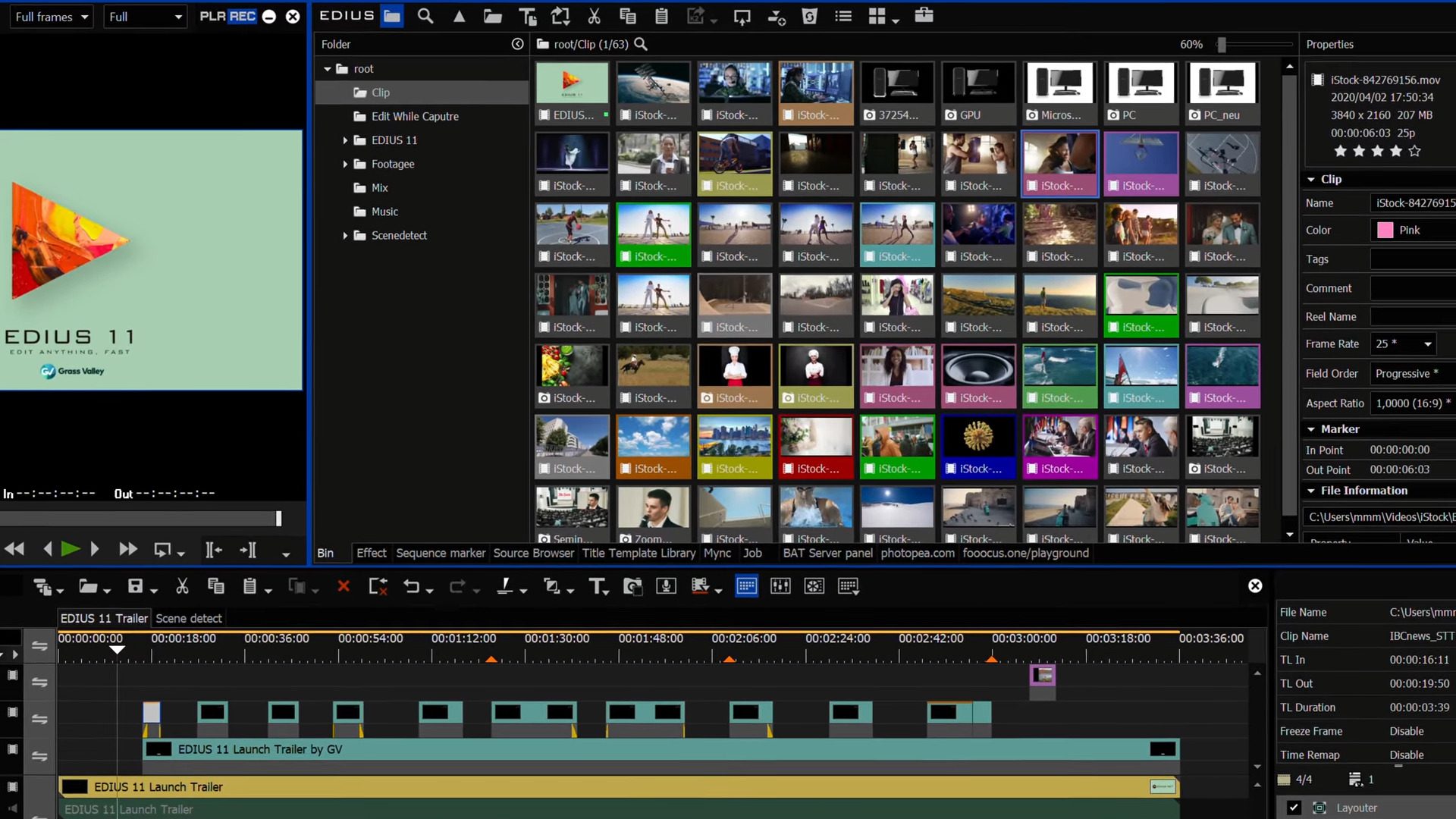Open the Frame Rate dropdown showing 25

(x=1428, y=344)
